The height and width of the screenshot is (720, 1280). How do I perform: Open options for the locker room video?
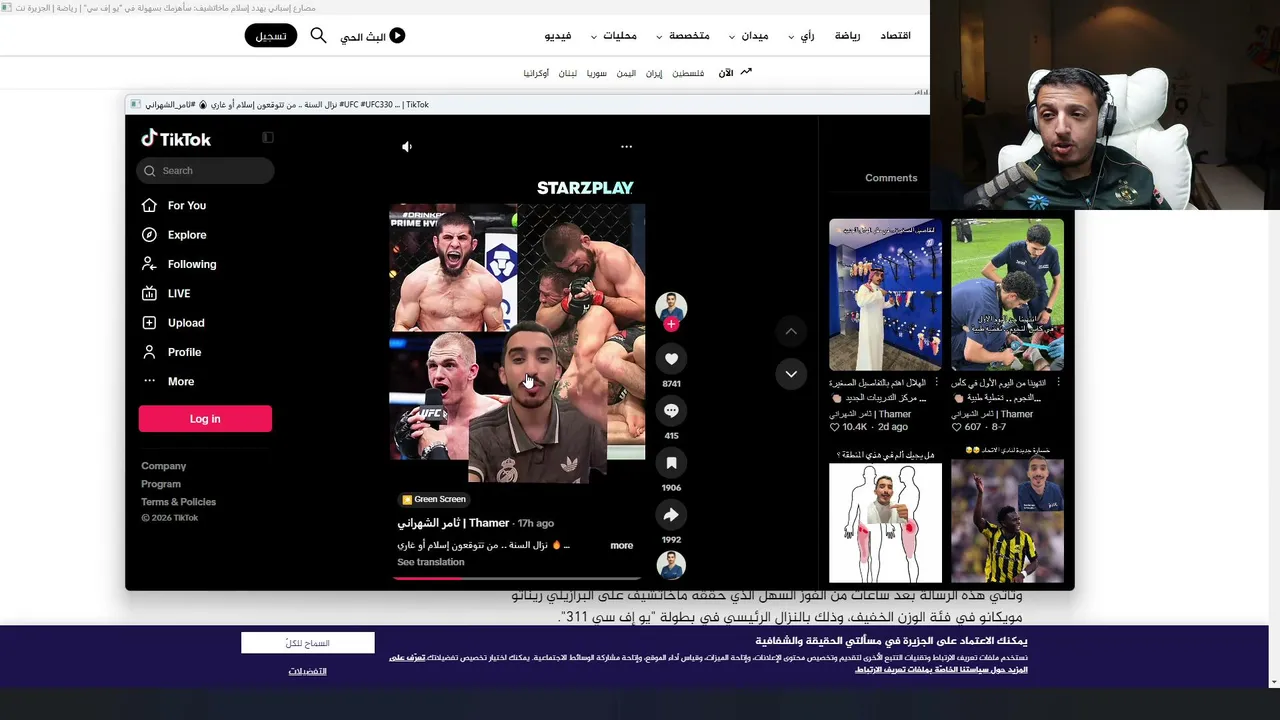(x=936, y=382)
